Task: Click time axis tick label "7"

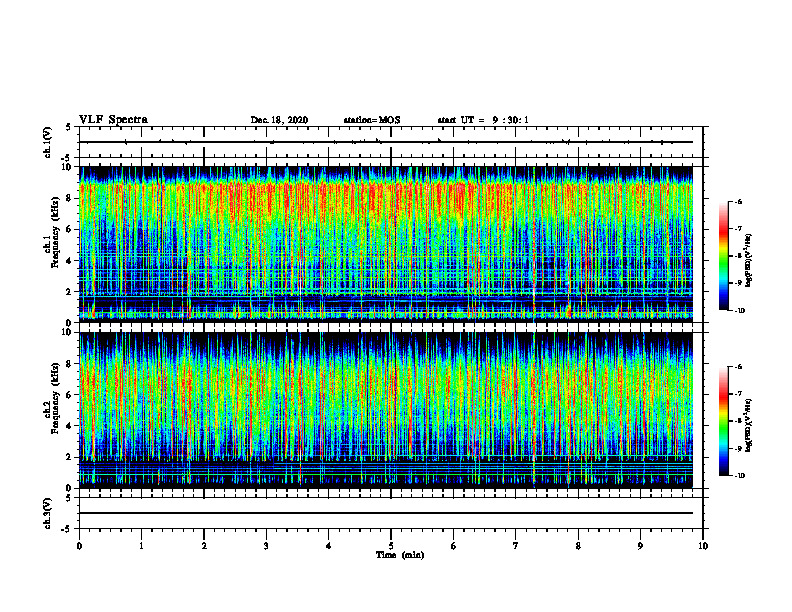Action: [516, 546]
